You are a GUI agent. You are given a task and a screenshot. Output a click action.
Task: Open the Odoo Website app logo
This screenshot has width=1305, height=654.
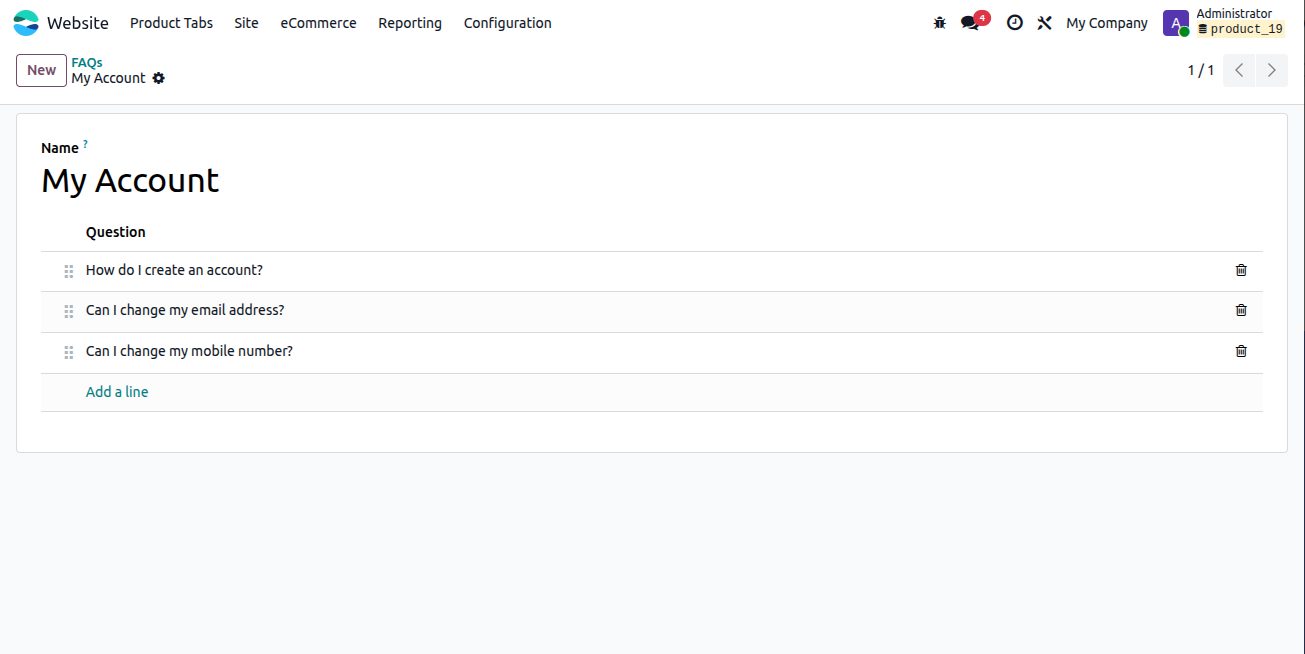[26, 23]
